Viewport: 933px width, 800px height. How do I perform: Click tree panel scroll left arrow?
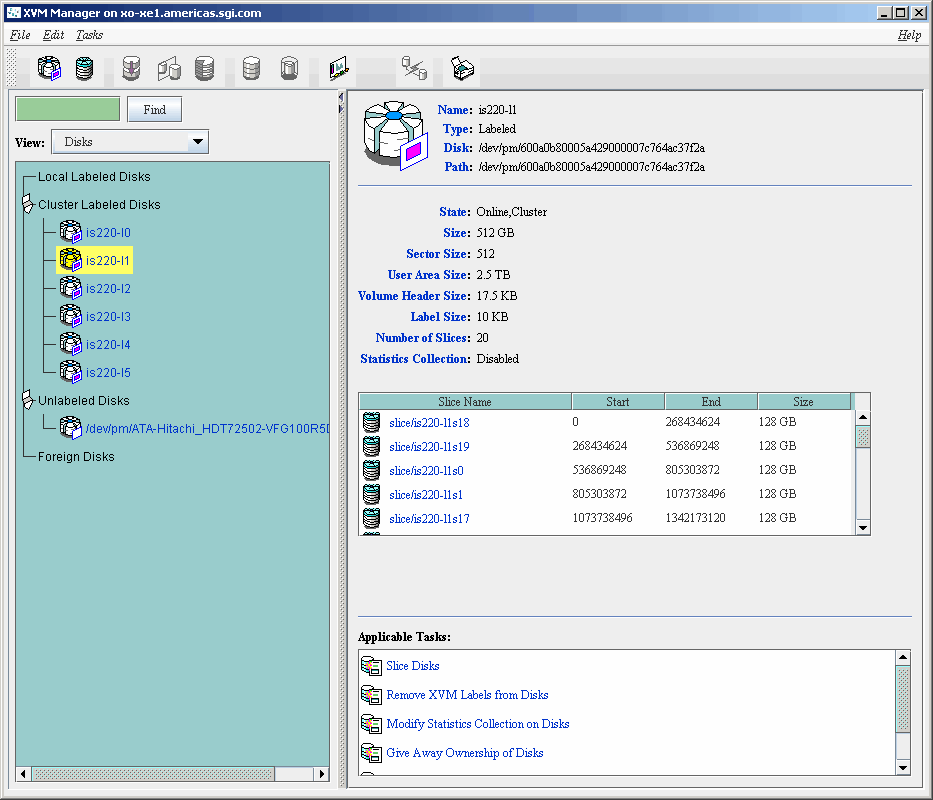23,774
